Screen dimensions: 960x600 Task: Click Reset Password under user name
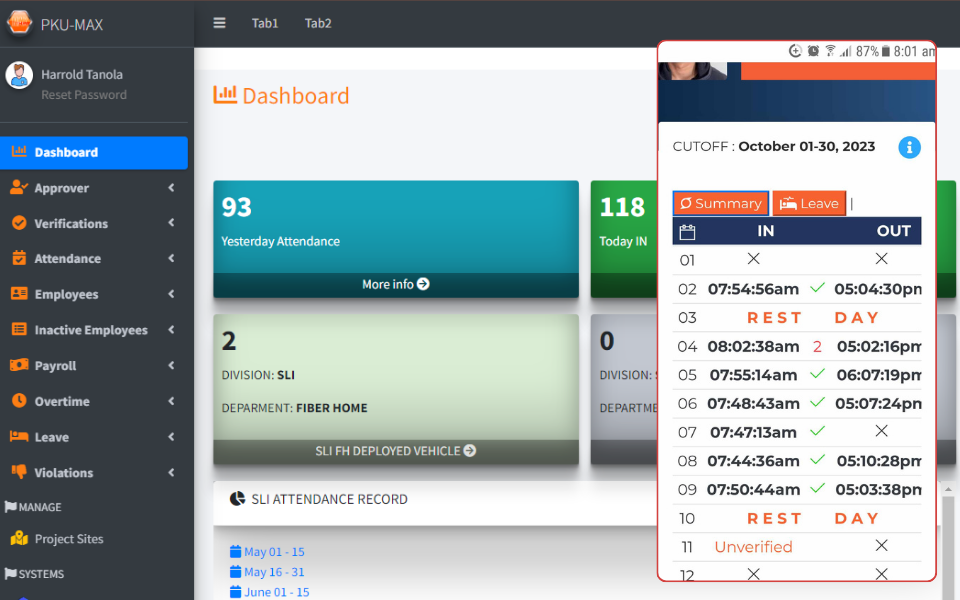[84, 95]
